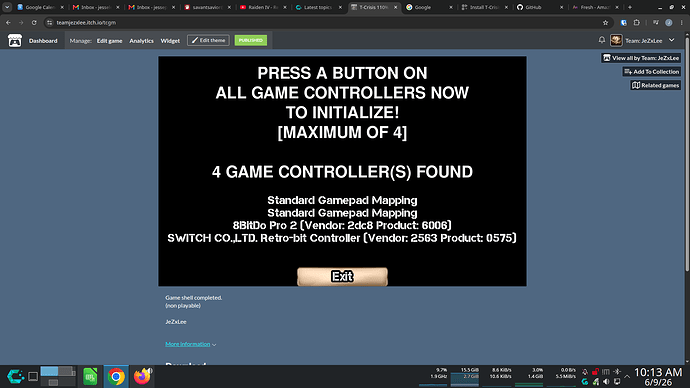Open Analytics page
Screen dimensions: 690x388
point(141,40)
